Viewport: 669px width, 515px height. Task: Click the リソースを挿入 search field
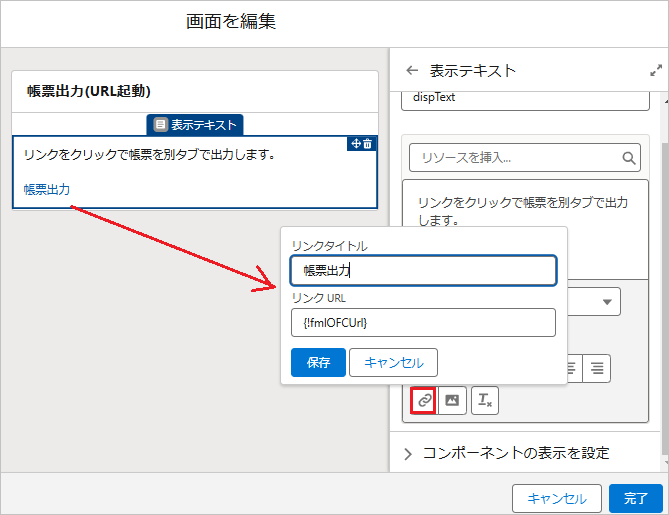524,158
